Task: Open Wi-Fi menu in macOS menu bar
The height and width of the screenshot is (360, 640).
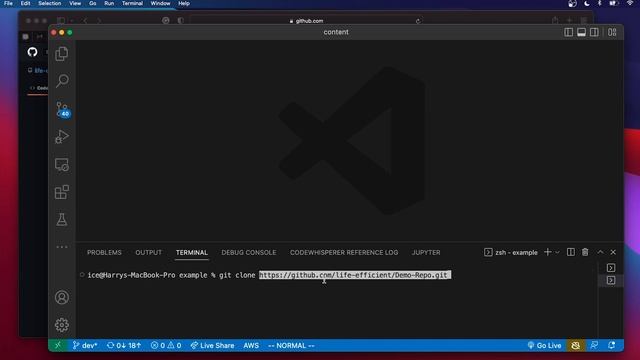Action: coord(630,3)
